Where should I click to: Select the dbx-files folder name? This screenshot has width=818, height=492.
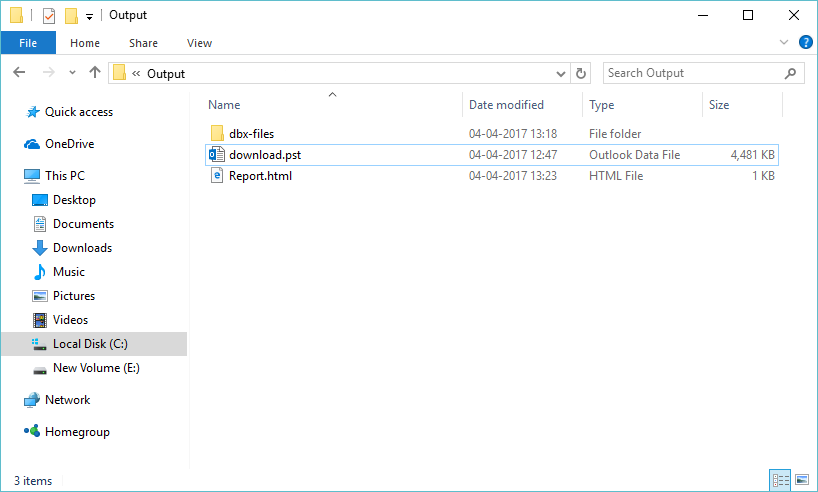pos(251,134)
